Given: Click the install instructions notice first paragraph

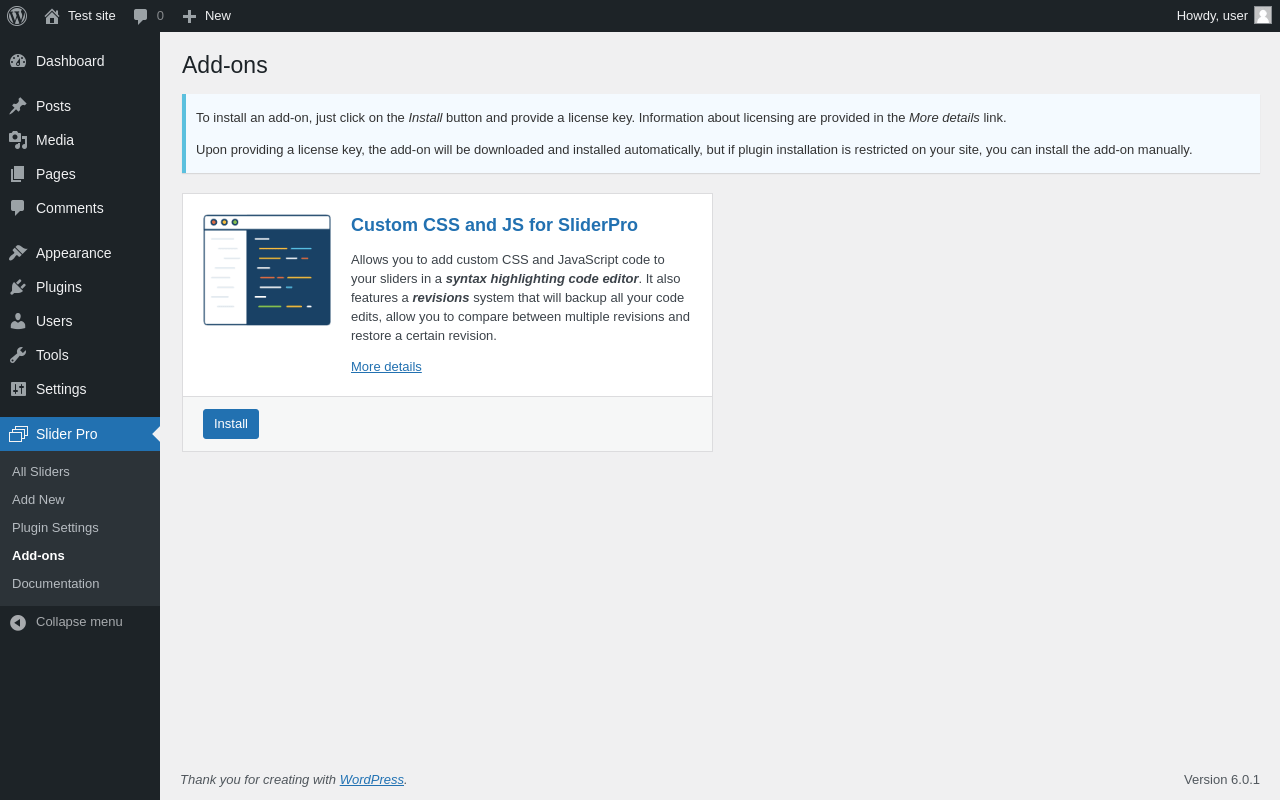Looking at the screenshot, I should point(601,117).
